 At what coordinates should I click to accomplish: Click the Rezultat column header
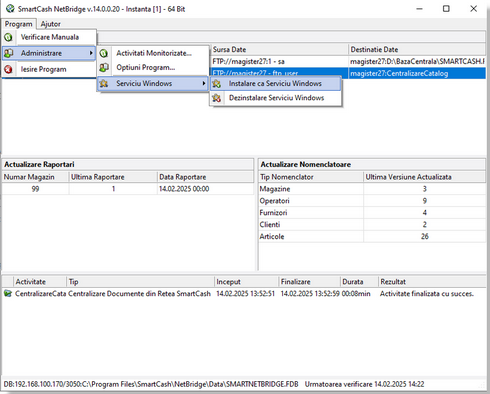tap(432, 282)
